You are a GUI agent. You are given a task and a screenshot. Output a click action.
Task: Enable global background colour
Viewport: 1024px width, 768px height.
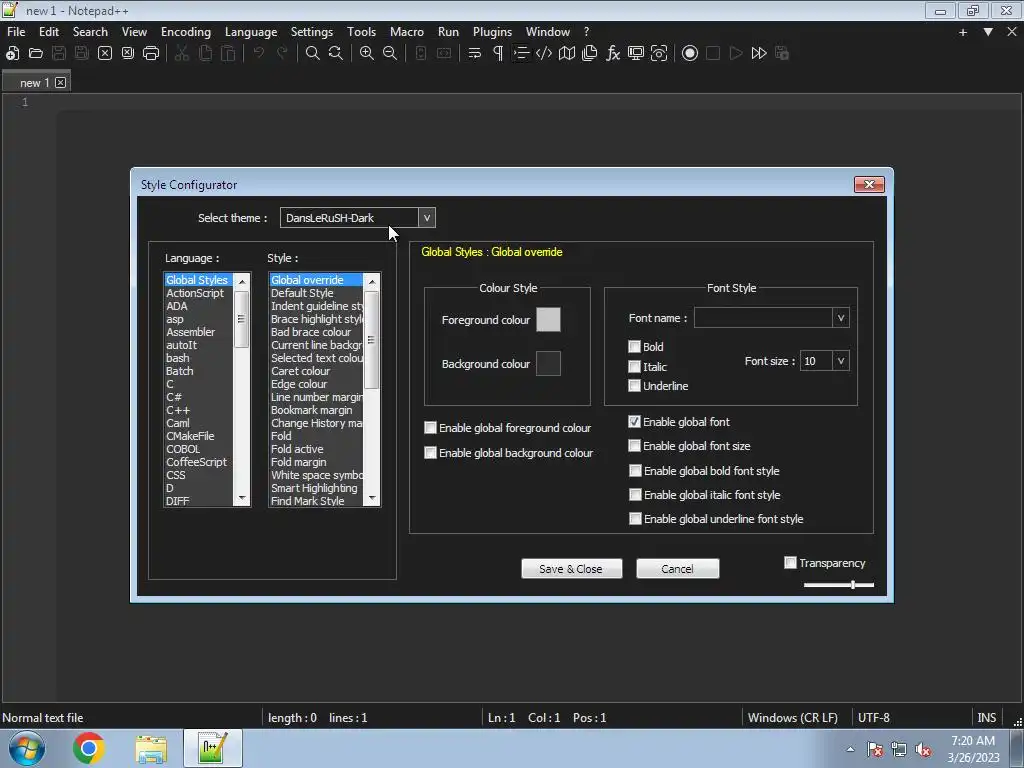(430, 453)
